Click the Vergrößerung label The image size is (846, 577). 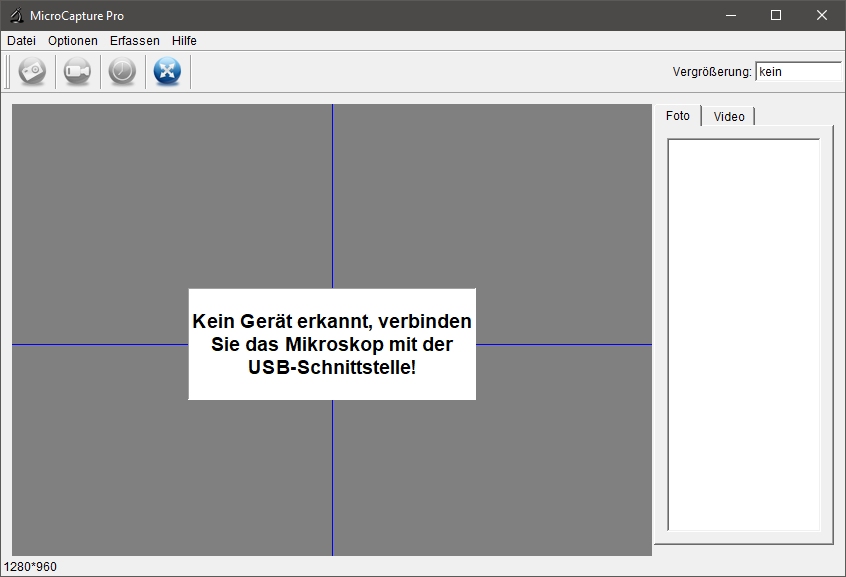(712, 72)
